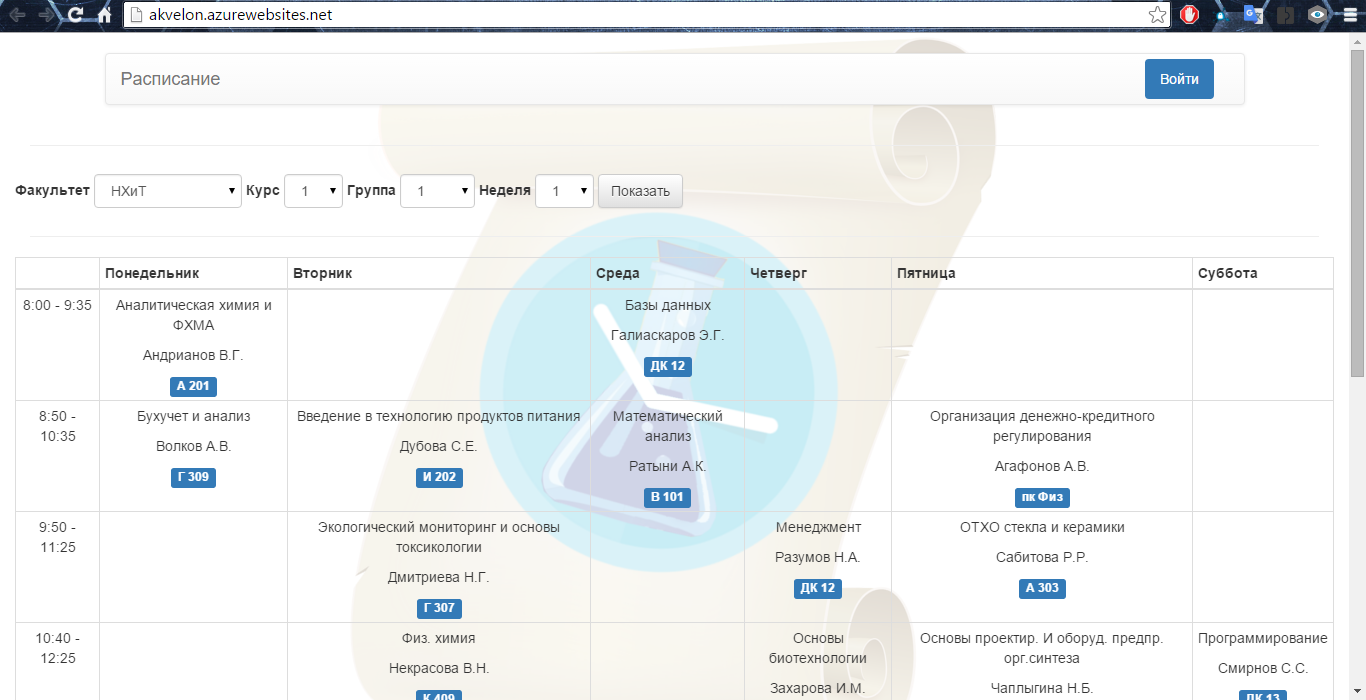This screenshot has width=1366, height=700.
Task: Click ДК 12 badge under Базы данных
Action: pyautogui.click(x=667, y=367)
